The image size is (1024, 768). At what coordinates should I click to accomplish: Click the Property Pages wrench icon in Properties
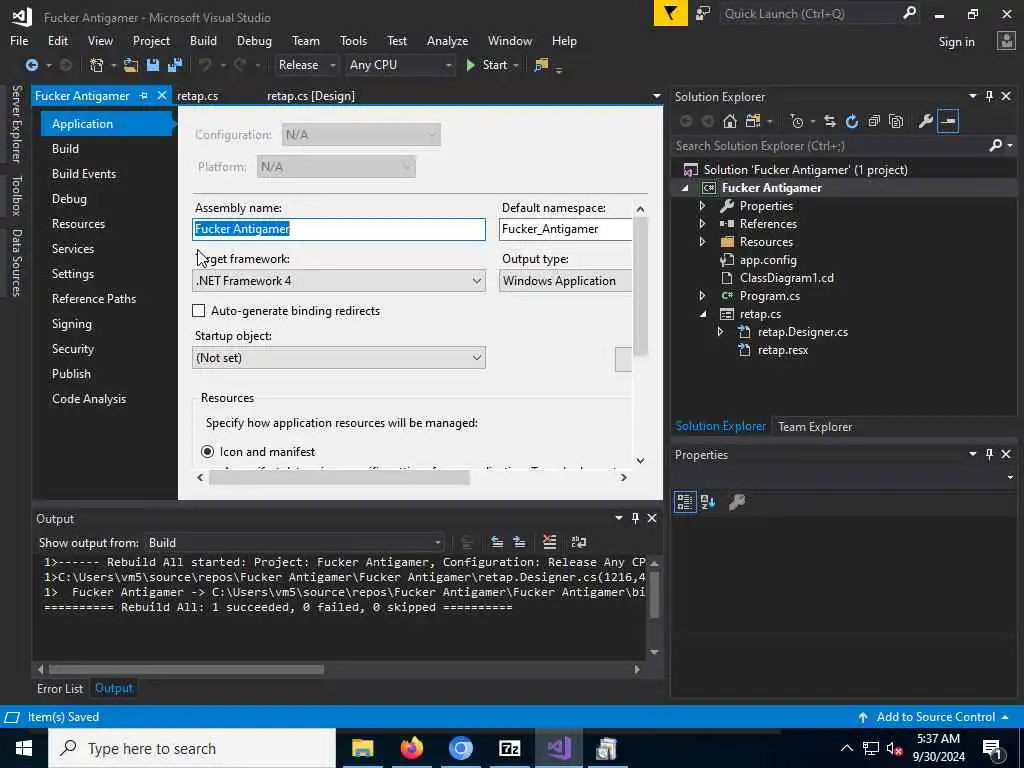[737, 502]
